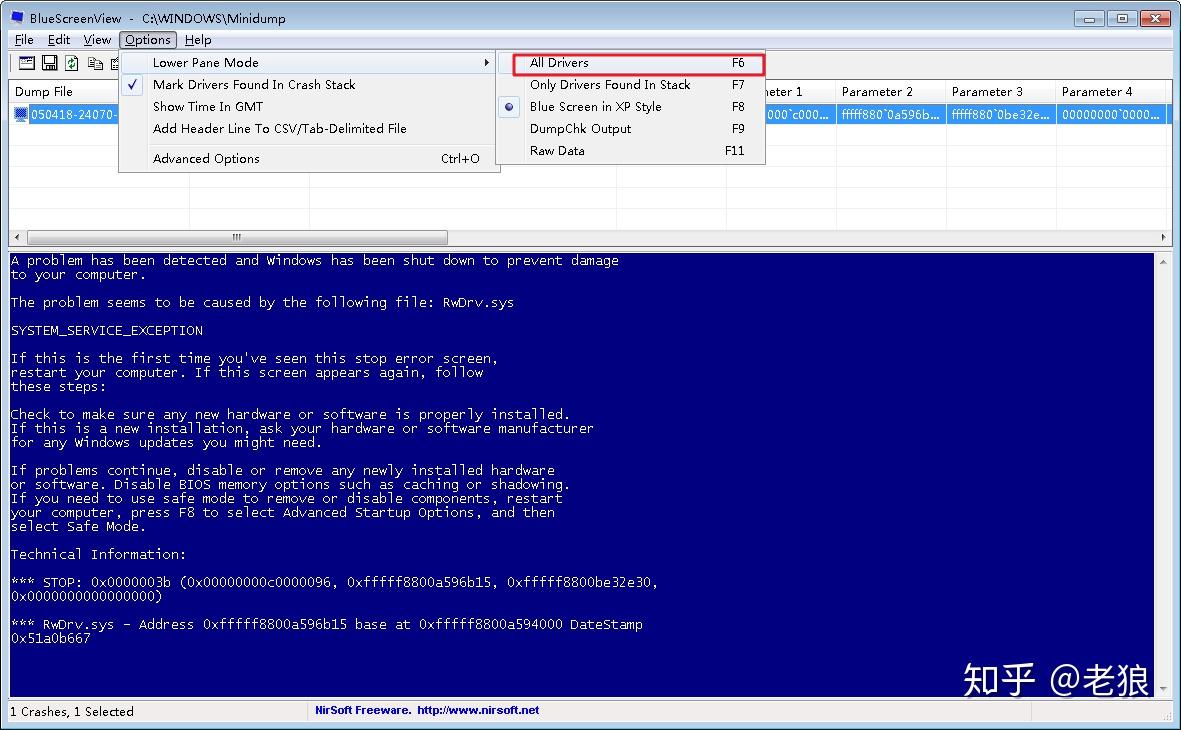Click the Advanced Options toolbar icon
This screenshot has height=730, width=1181.
point(26,63)
